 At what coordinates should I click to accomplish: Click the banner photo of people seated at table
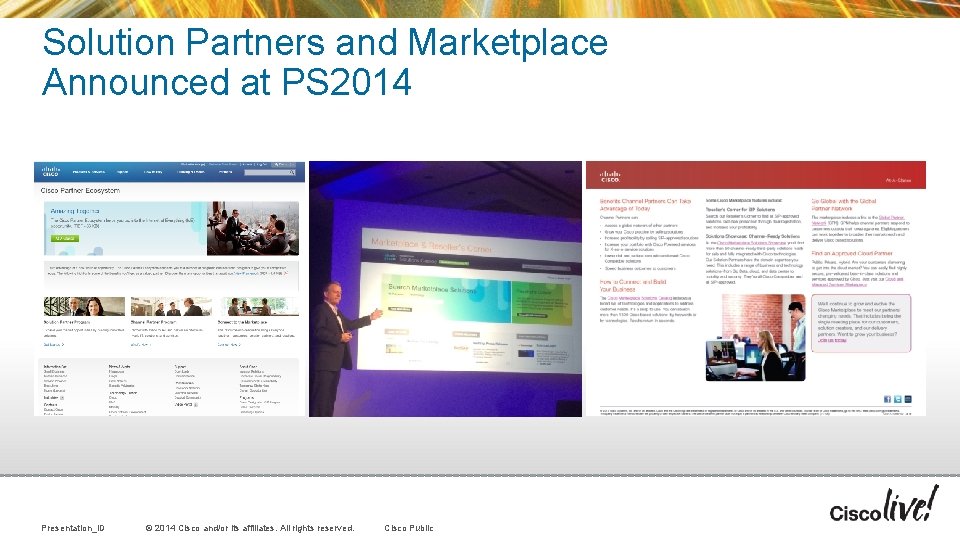pyautogui.click(x=253, y=229)
